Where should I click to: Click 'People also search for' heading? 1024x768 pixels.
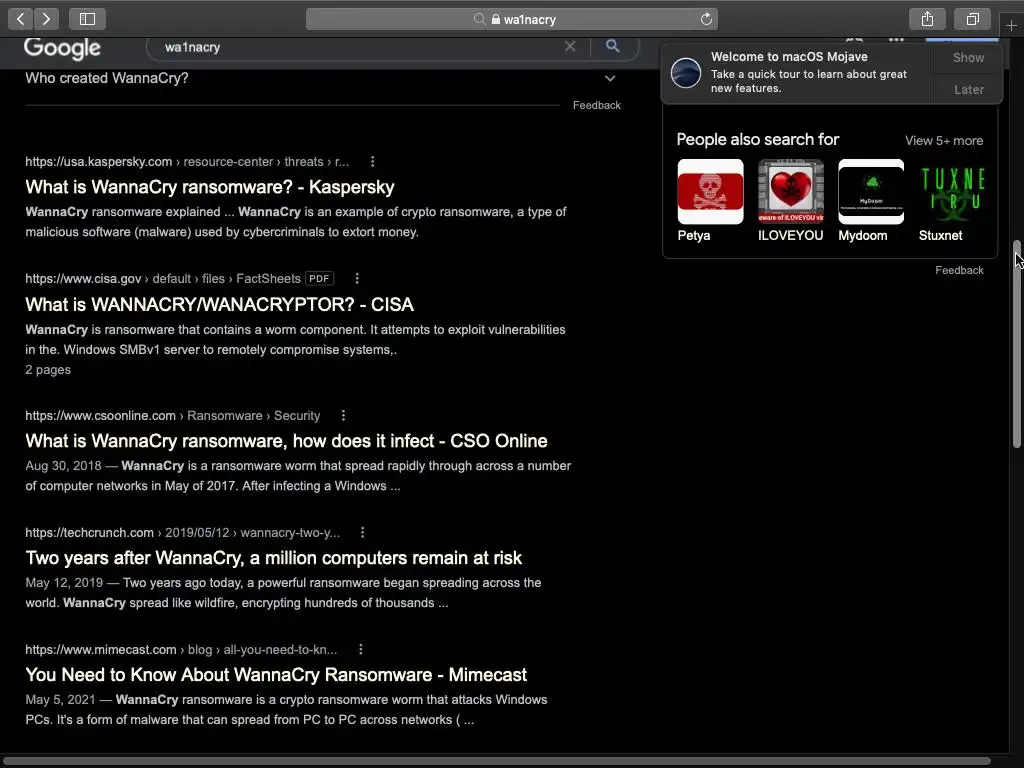758,139
